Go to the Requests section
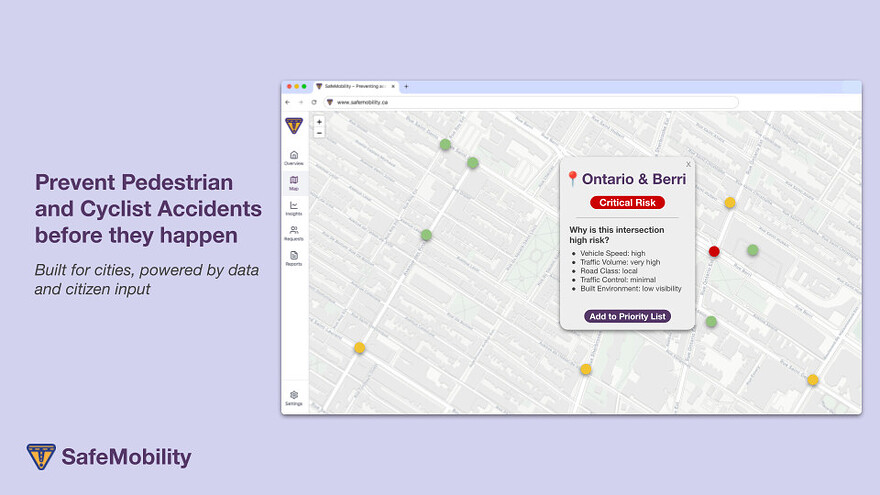The width and height of the screenshot is (880, 495). [293, 232]
